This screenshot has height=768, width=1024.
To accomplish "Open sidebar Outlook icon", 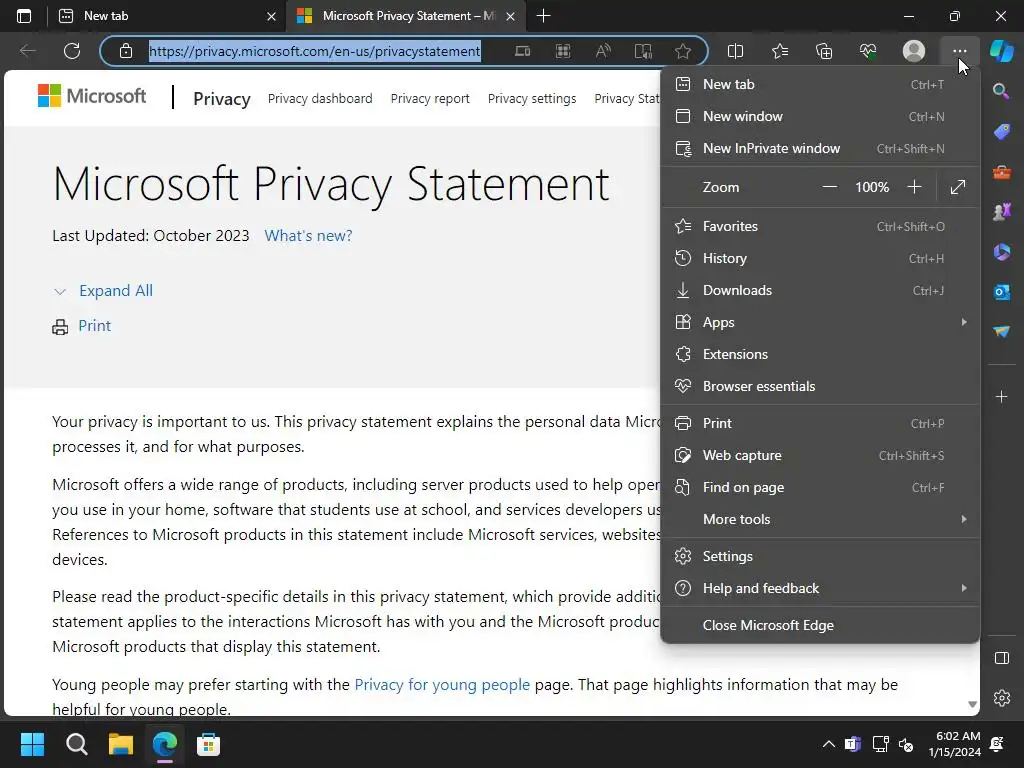I will tap(1002, 292).
